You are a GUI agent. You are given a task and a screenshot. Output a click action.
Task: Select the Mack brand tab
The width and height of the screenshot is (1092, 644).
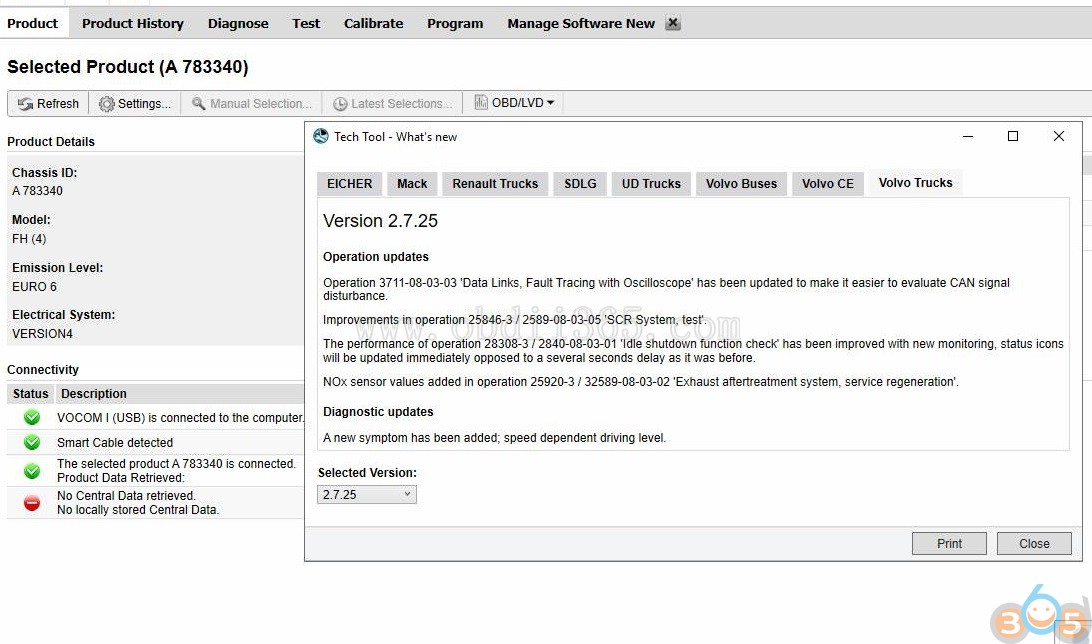pos(412,184)
